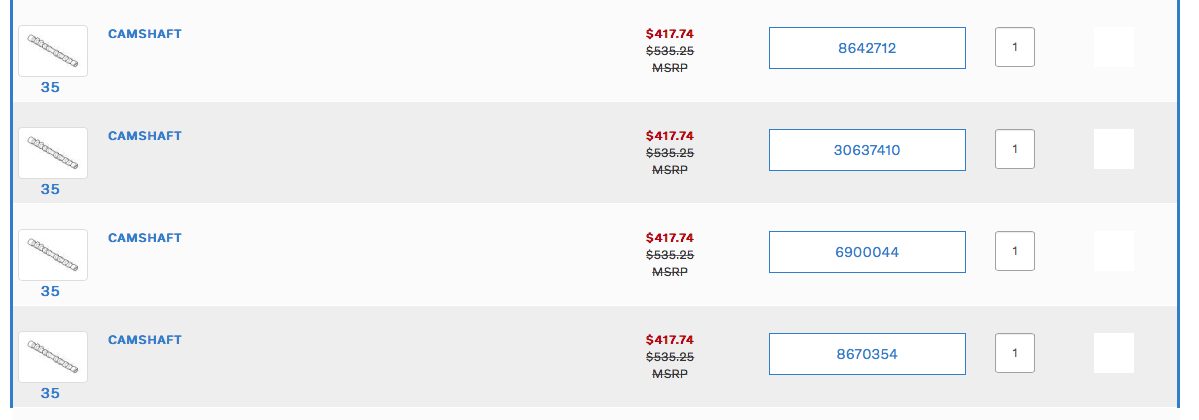The width and height of the screenshot is (1199, 420).
Task: Click the quantity field in the 8642712 row
Action: point(1014,47)
